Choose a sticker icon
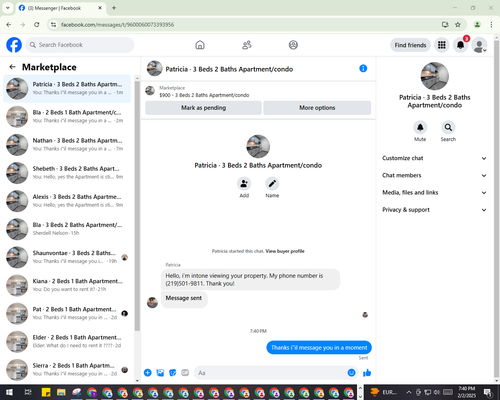This screenshot has height=400, width=500. 173,373
